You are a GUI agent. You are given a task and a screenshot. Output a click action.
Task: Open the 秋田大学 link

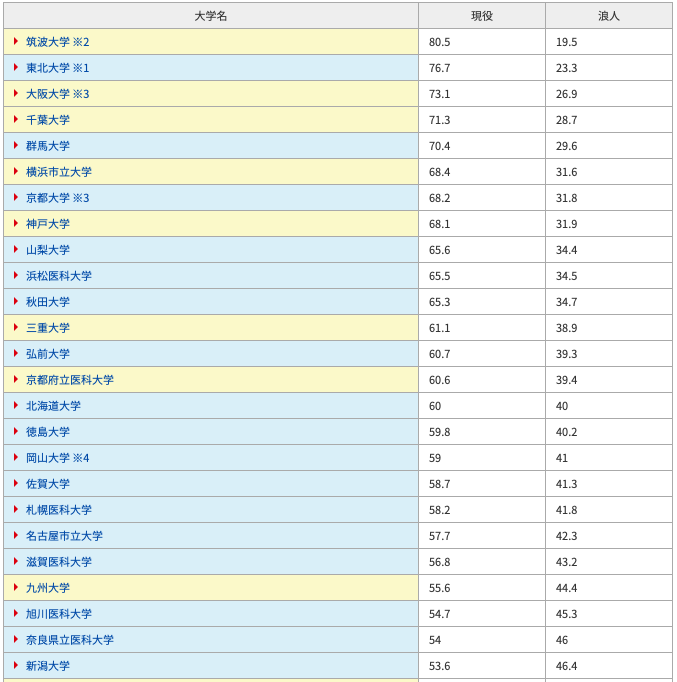point(48,302)
